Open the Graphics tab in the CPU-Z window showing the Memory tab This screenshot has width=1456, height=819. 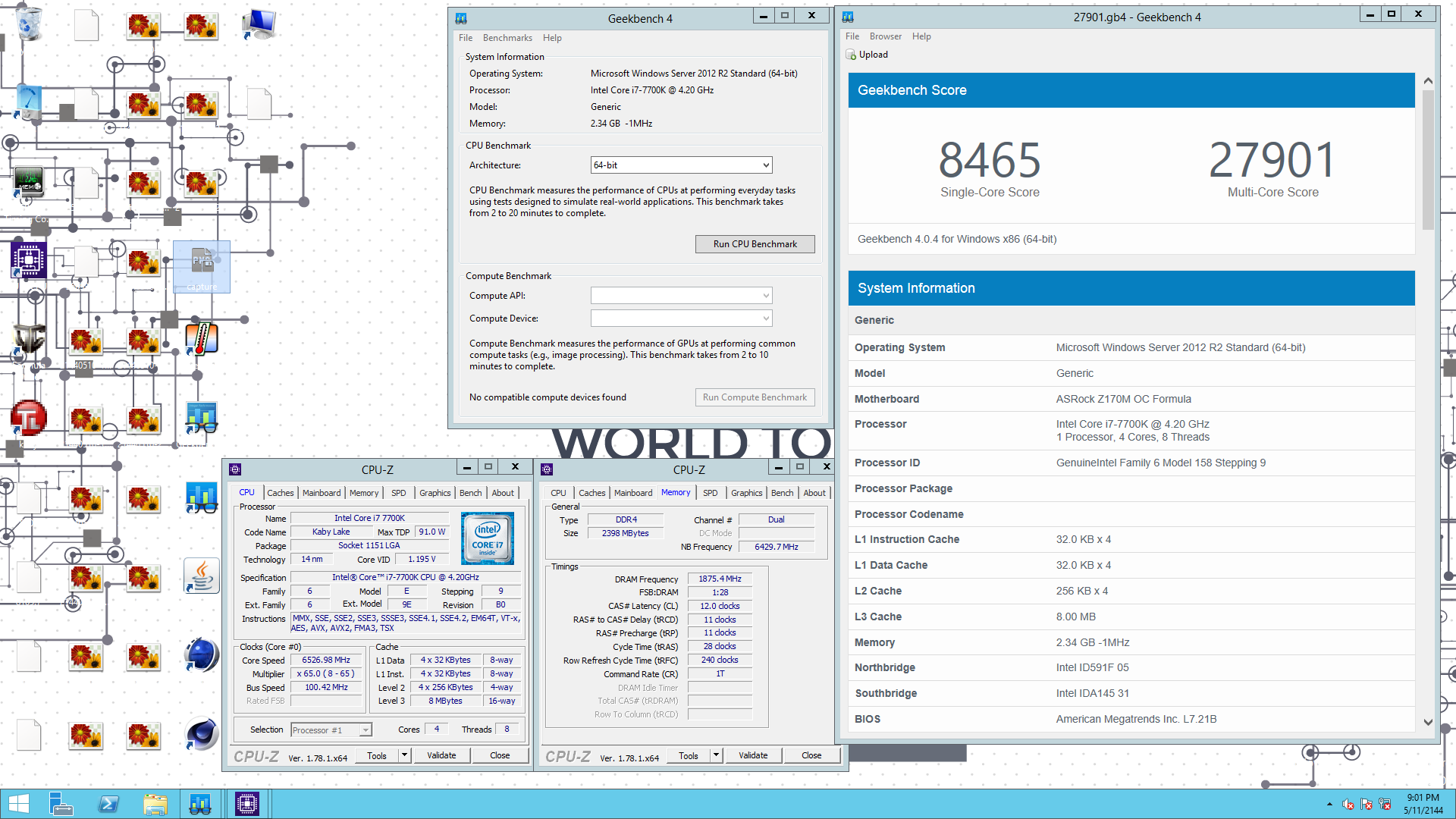click(747, 493)
